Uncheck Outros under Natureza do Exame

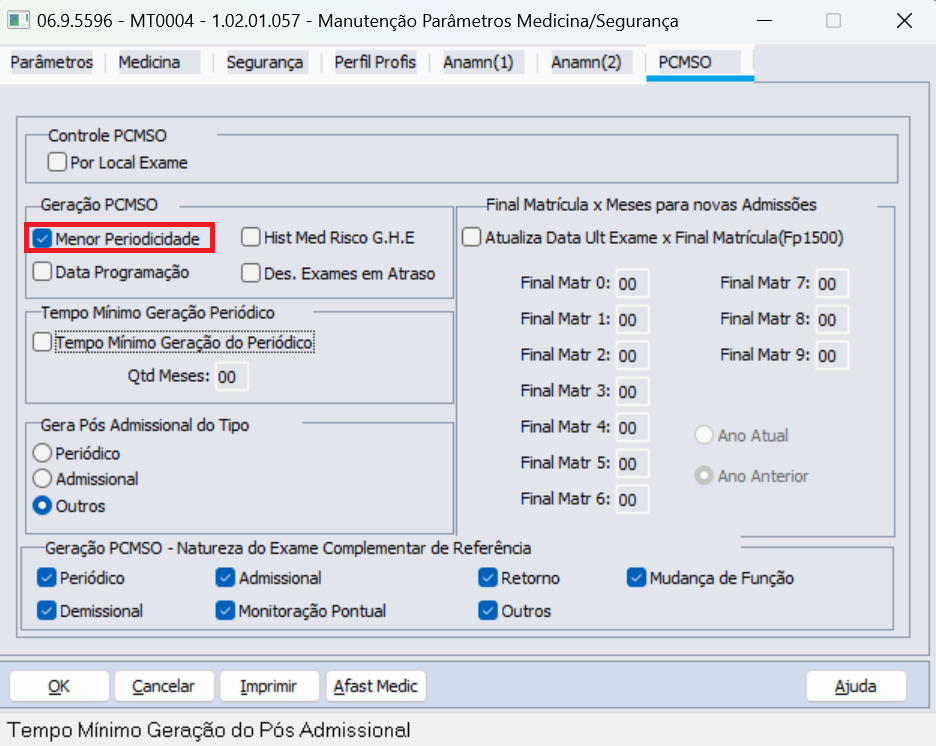[x=488, y=611]
